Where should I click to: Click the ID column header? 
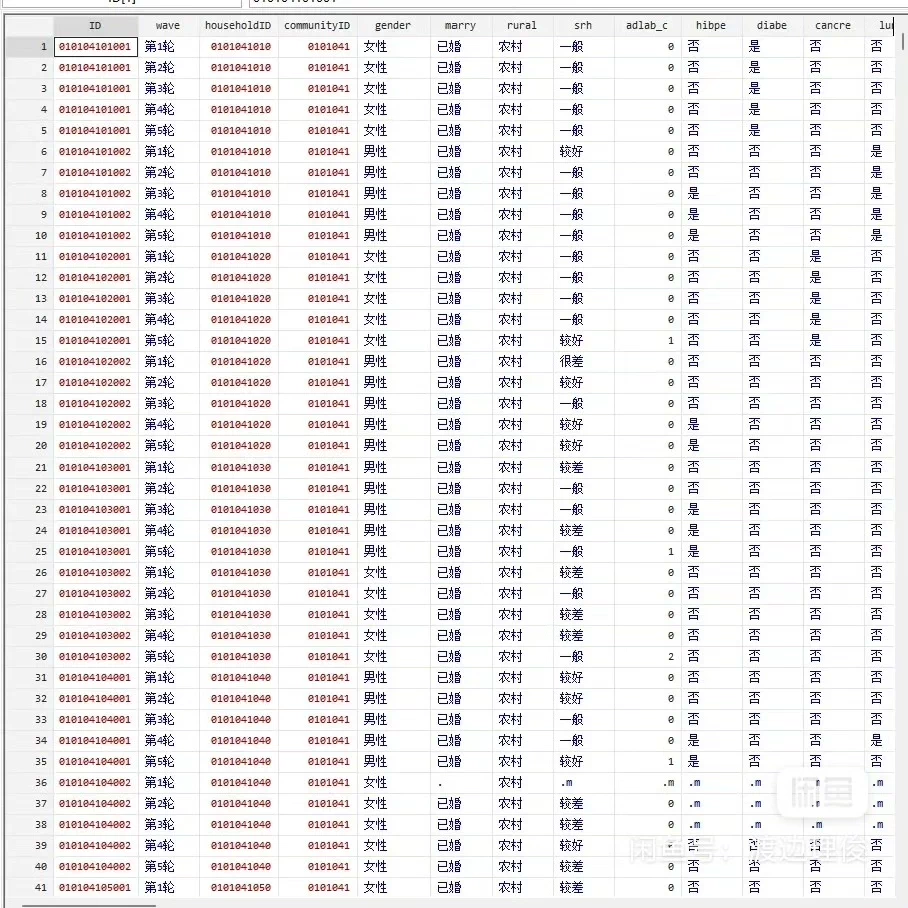tap(95, 25)
